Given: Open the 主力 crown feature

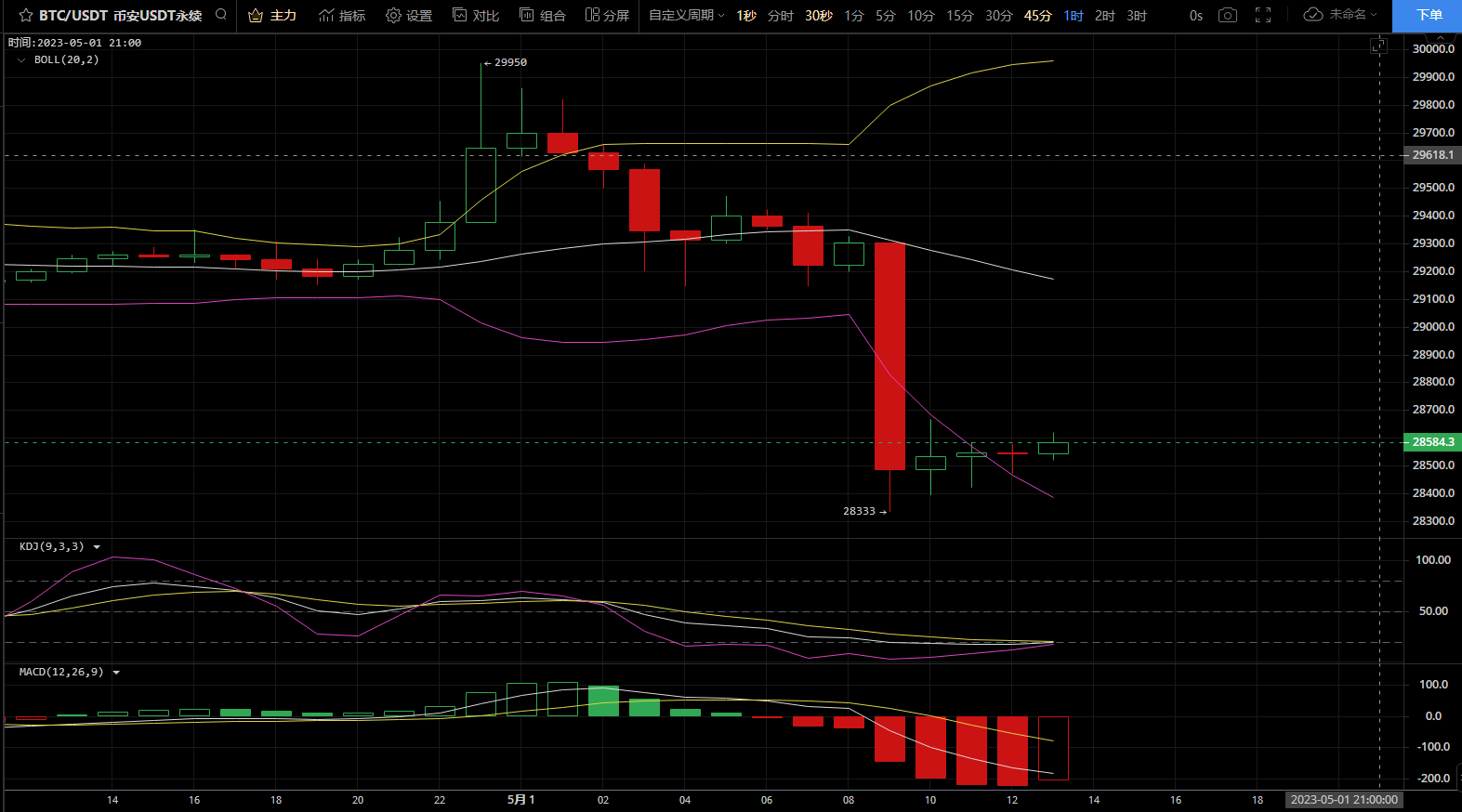Looking at the screenshot, I should point(272,15).
